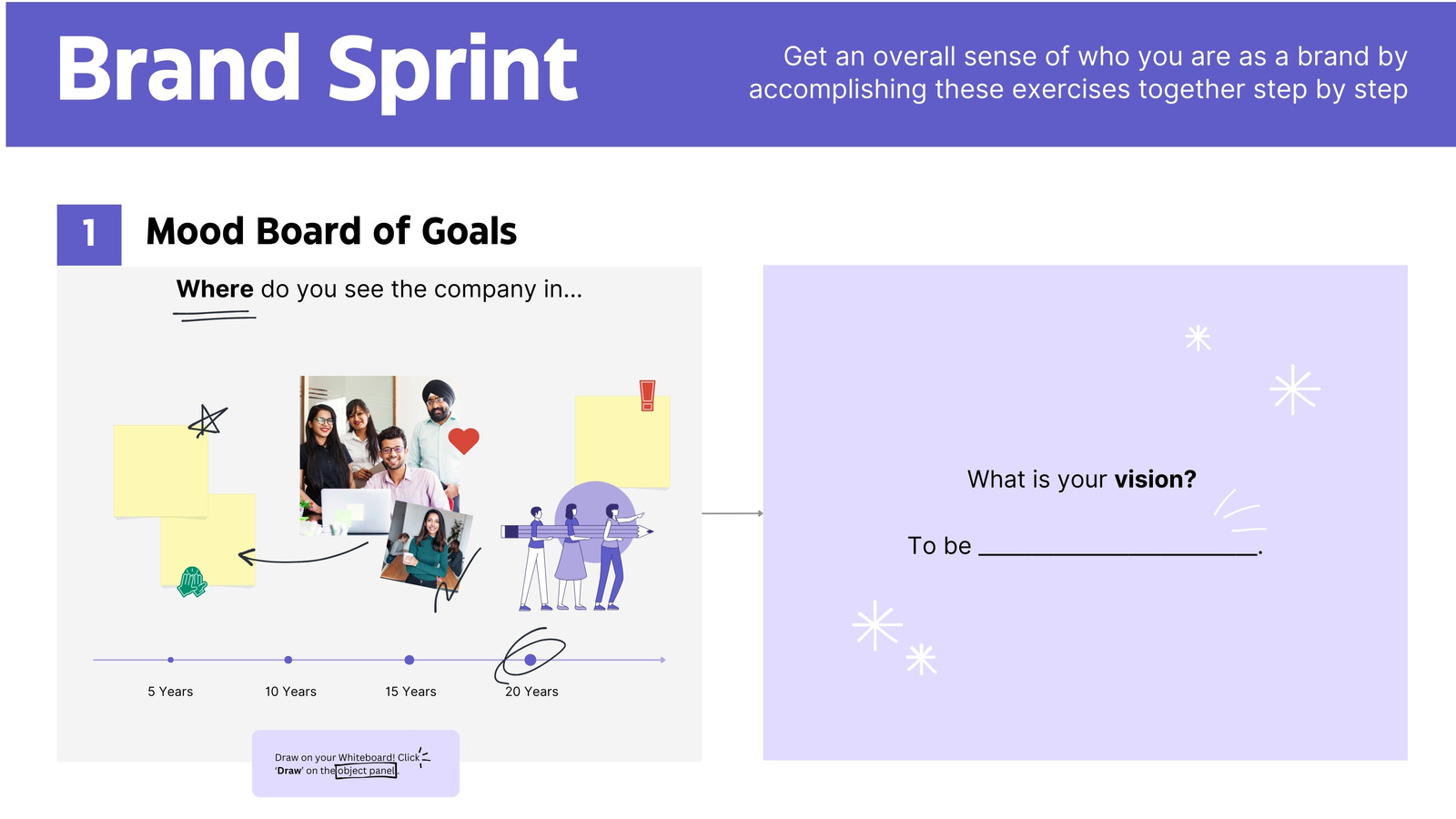Click the red heart icon on the team photo
1456x819 pixels.
463,440
